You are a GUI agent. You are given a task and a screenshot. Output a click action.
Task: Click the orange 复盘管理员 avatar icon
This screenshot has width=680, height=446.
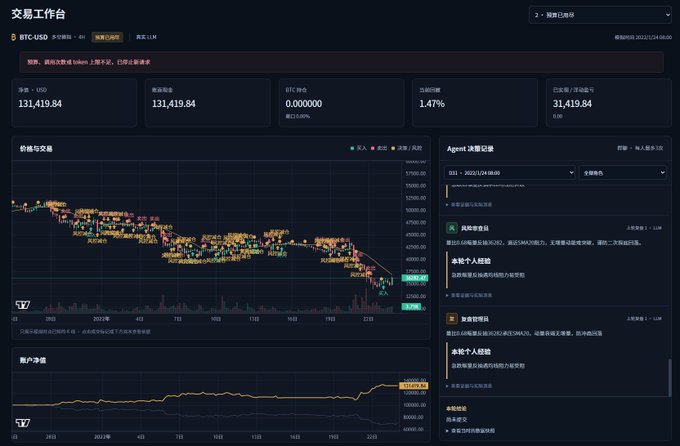[451, 319]
